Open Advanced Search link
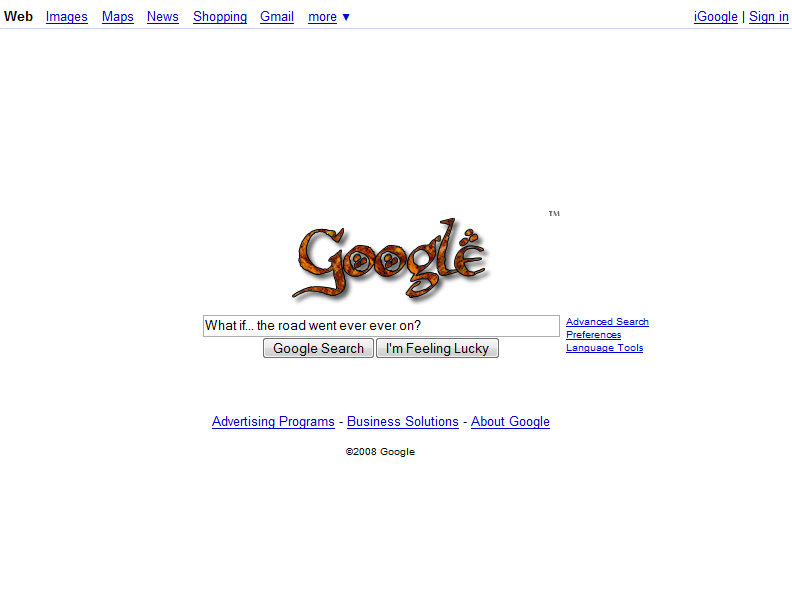The image size is (792, 612). [607, 322]
